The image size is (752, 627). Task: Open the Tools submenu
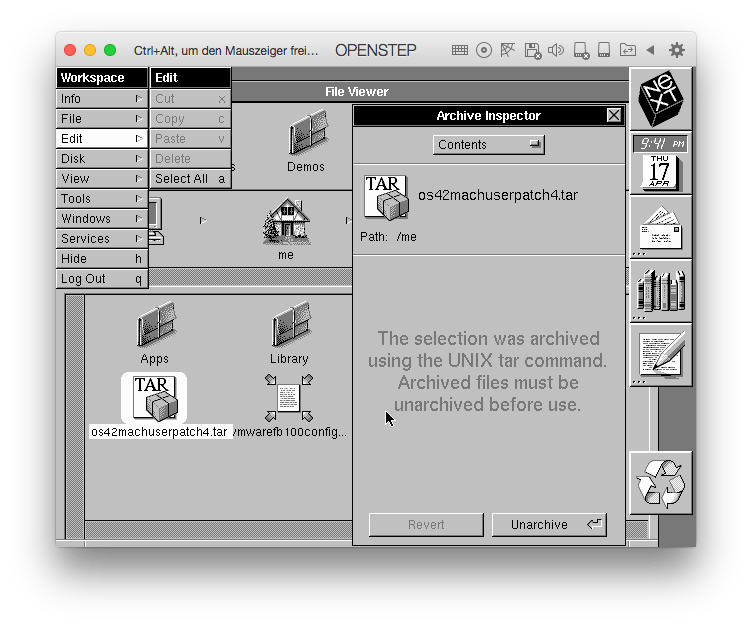click(102, 199)
